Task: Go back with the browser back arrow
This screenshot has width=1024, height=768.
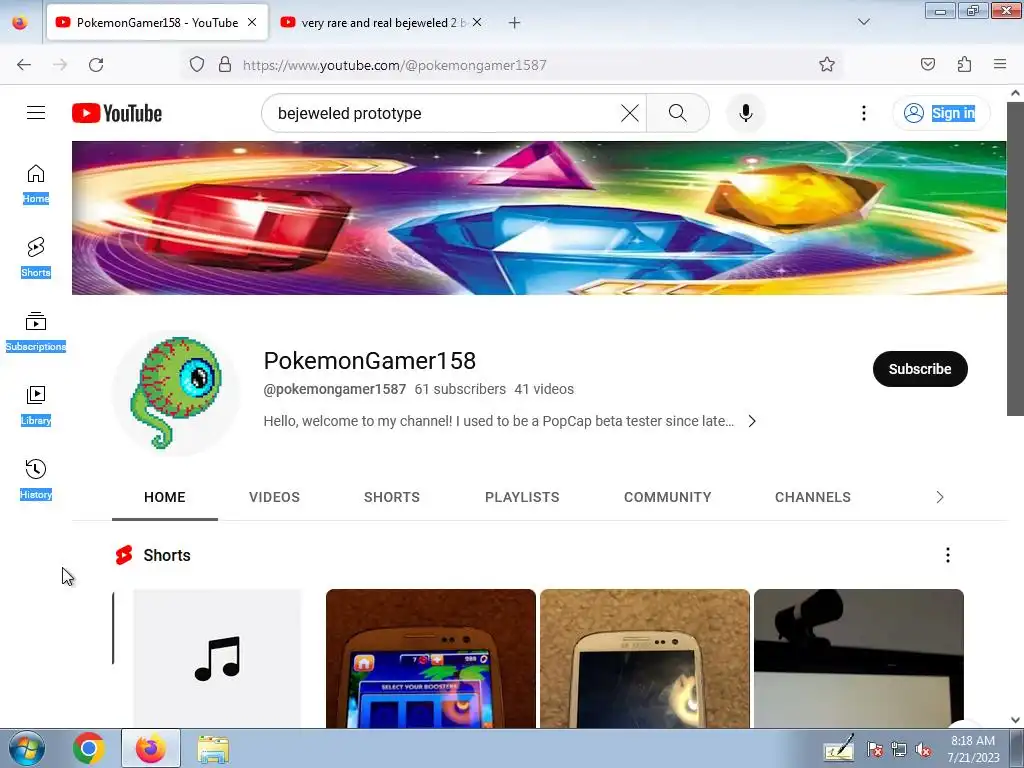Action: [24, 65]
